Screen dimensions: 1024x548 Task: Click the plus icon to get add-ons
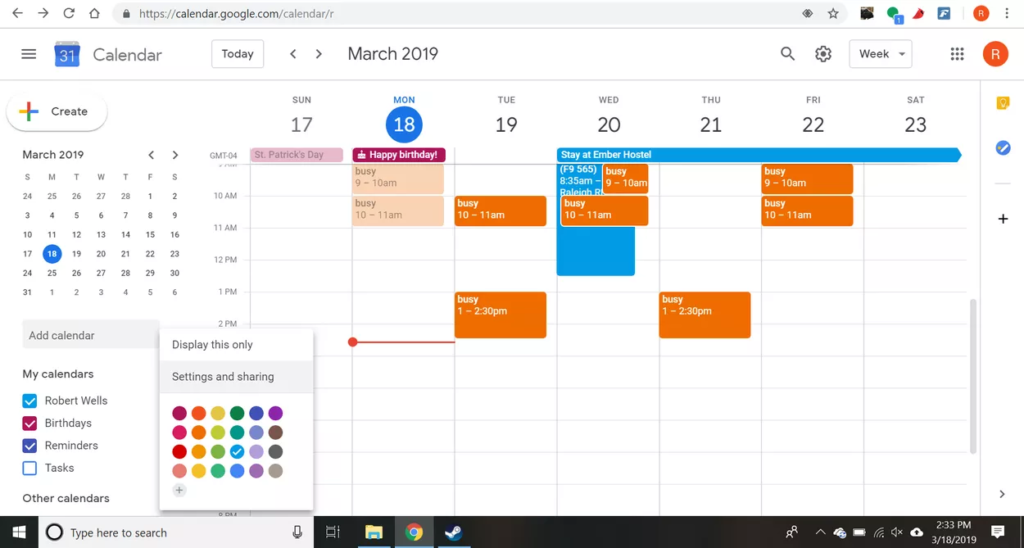point(1002,219)
